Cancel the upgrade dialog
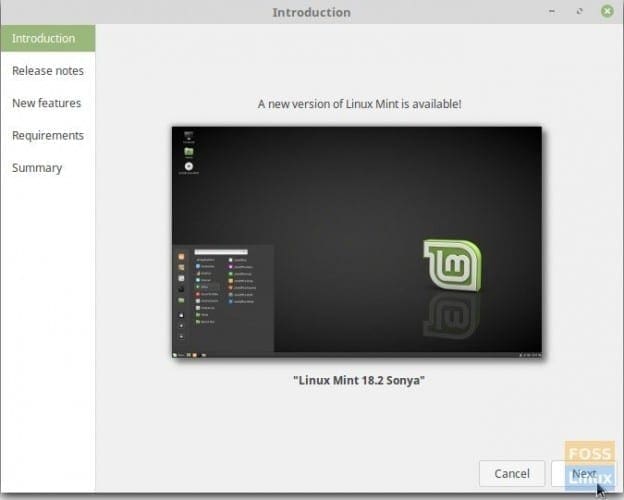Viewport: 624px width, 500px height. 512,473
